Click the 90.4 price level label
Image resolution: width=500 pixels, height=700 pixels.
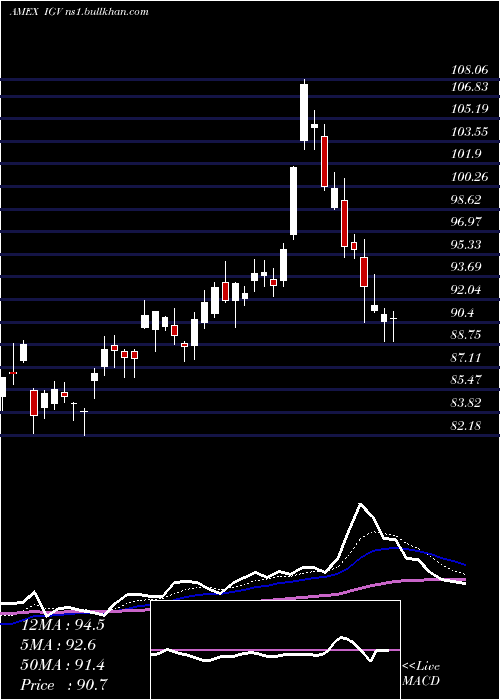463,312
